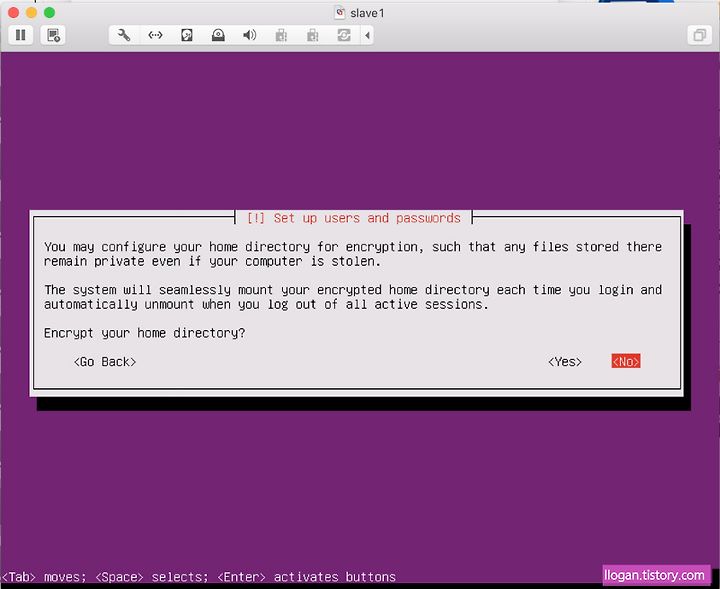
Task: Open network adapter settings icon
Action: [155, 35]
